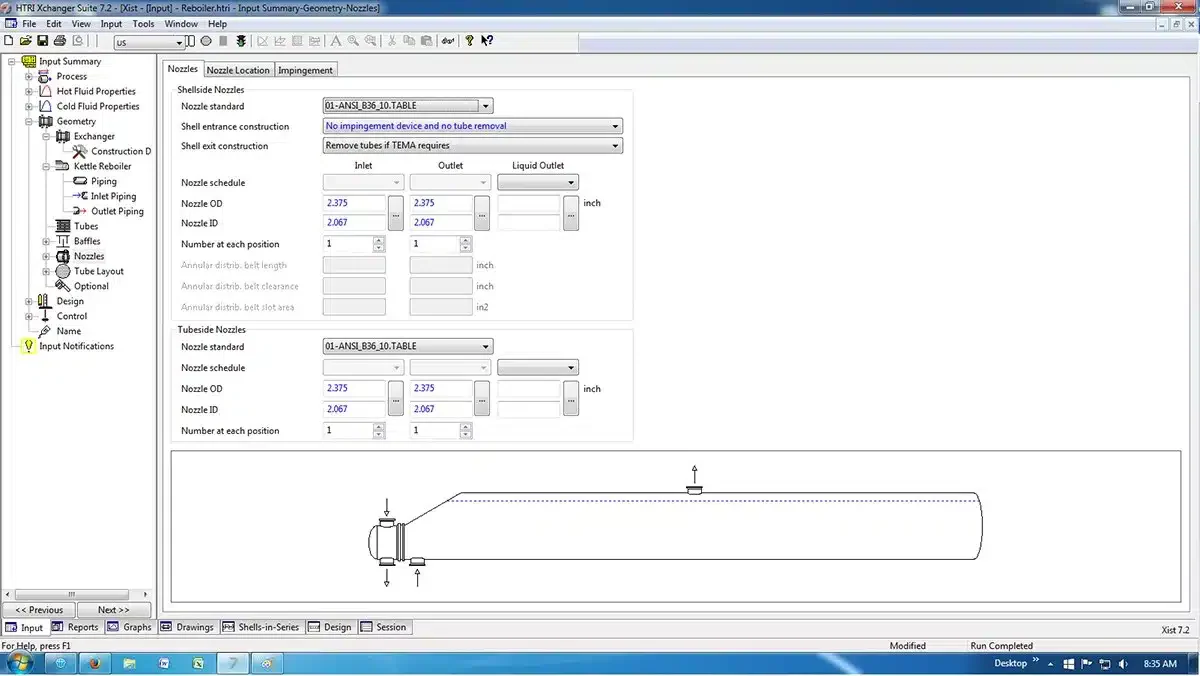The image size is (1200, 676).
Task: Click the Save floppy disk icon
Action: click(x=42, y=41)
